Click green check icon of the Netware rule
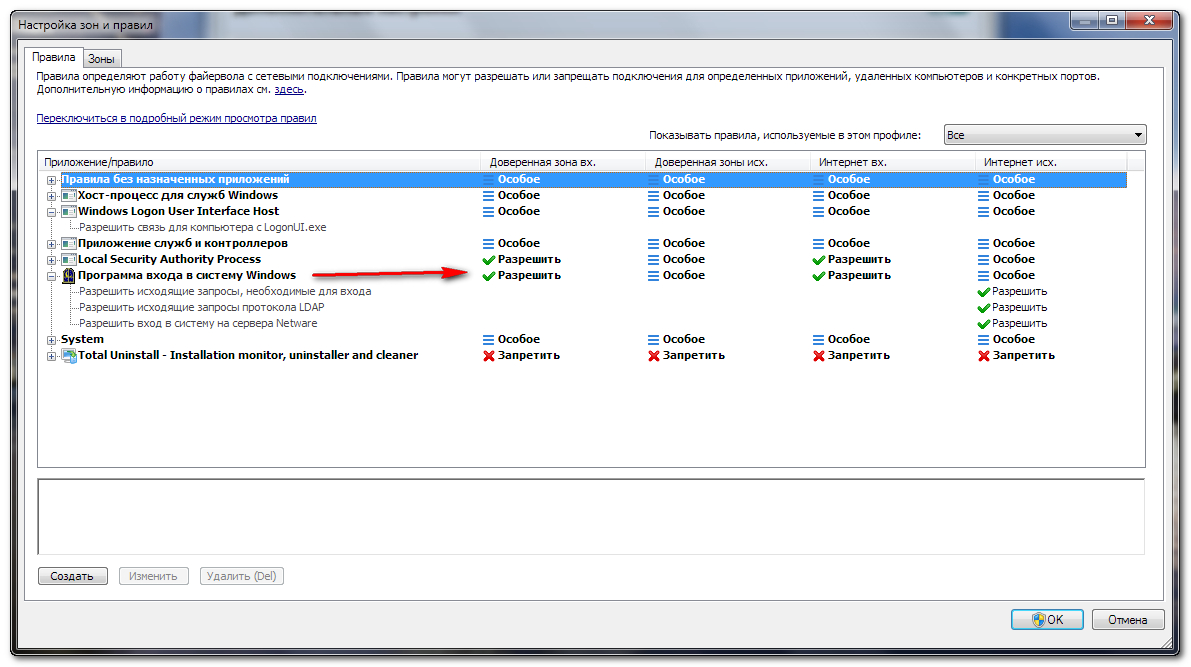This screenshot has height=667, width=1191. 983,324
